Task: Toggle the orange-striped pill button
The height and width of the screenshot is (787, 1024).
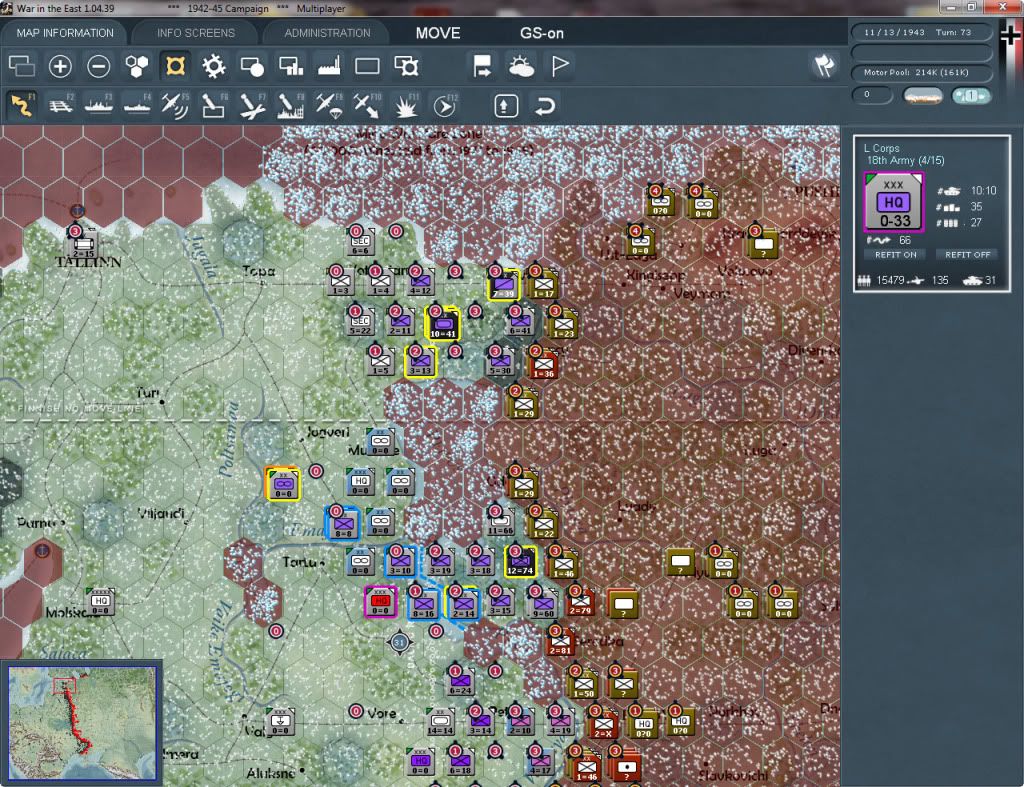Action: click(x=923, y=96)
